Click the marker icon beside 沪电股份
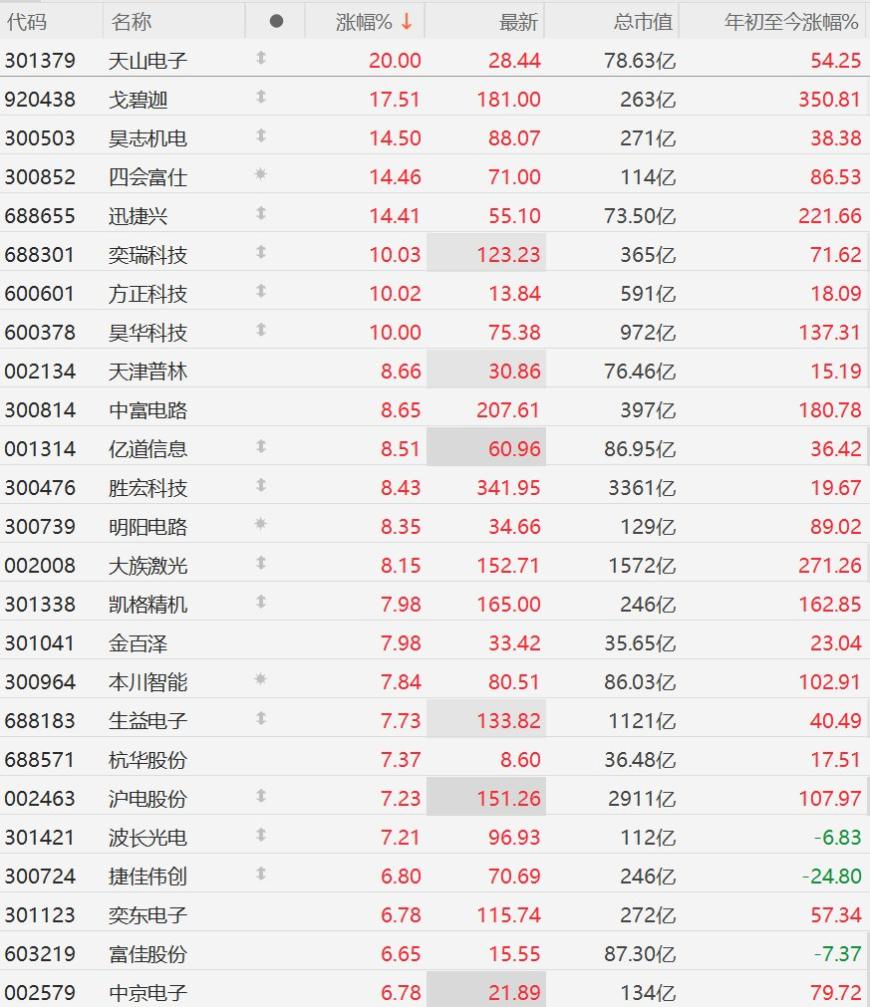 (x=261, y=796)
